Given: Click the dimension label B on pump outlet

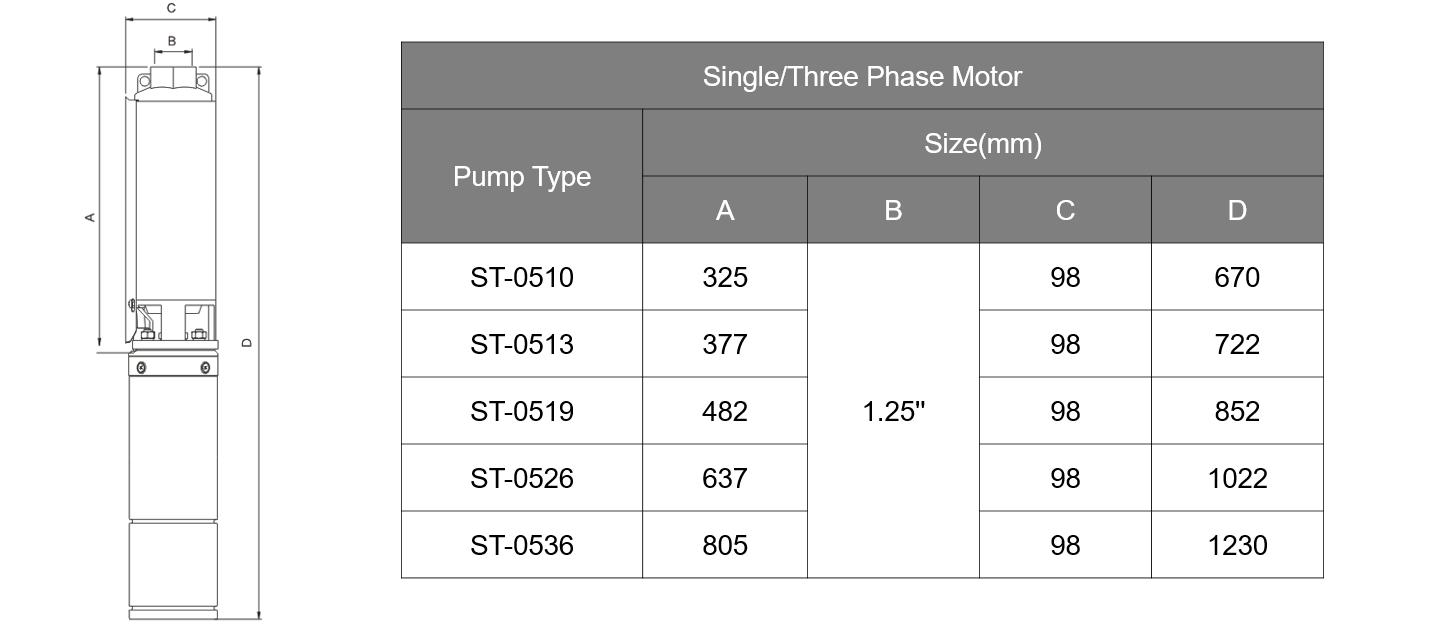Looking at the screenshot, I should [x=172, y=41].
